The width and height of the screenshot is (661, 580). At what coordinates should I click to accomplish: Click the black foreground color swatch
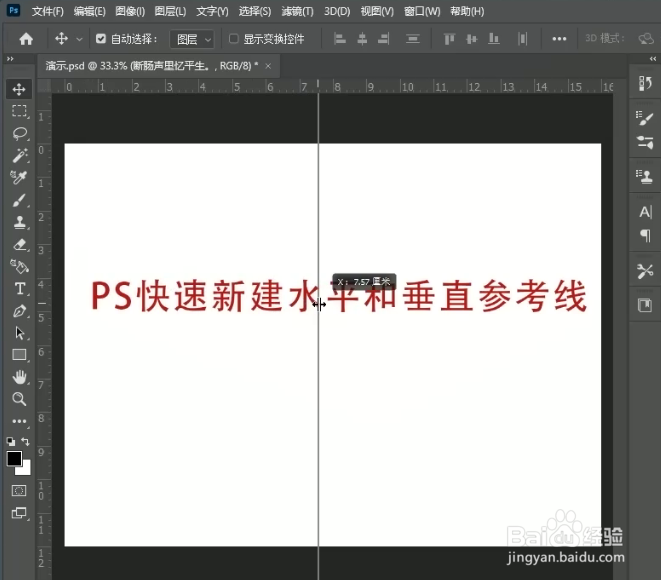(14, 458)
